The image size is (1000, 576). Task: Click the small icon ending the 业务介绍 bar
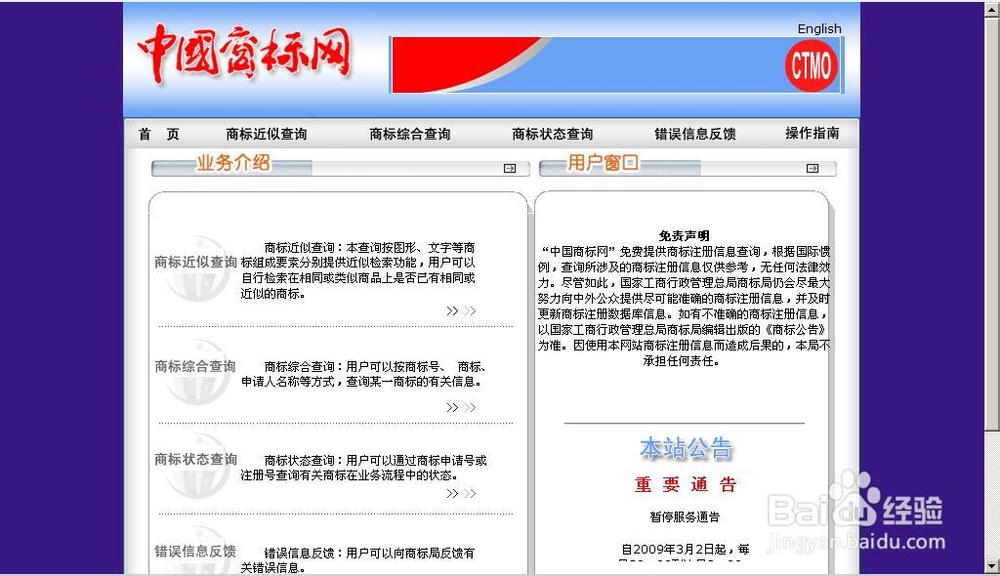coord(508,168)
